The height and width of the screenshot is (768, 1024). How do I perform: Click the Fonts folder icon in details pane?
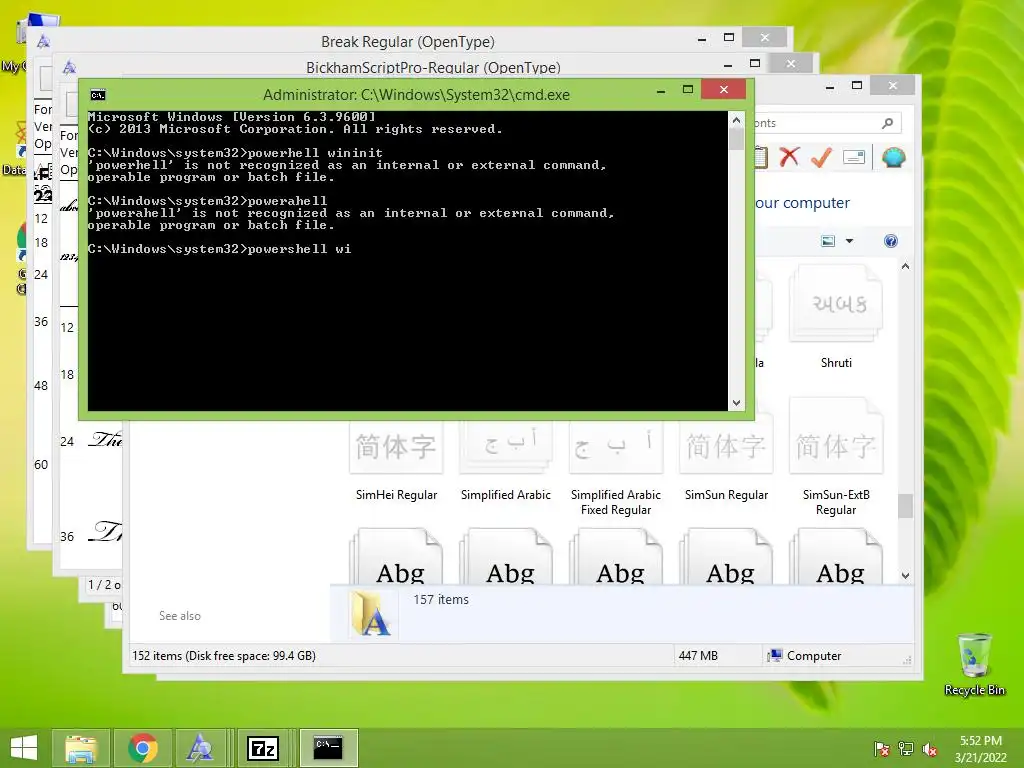tap(370, 613)
